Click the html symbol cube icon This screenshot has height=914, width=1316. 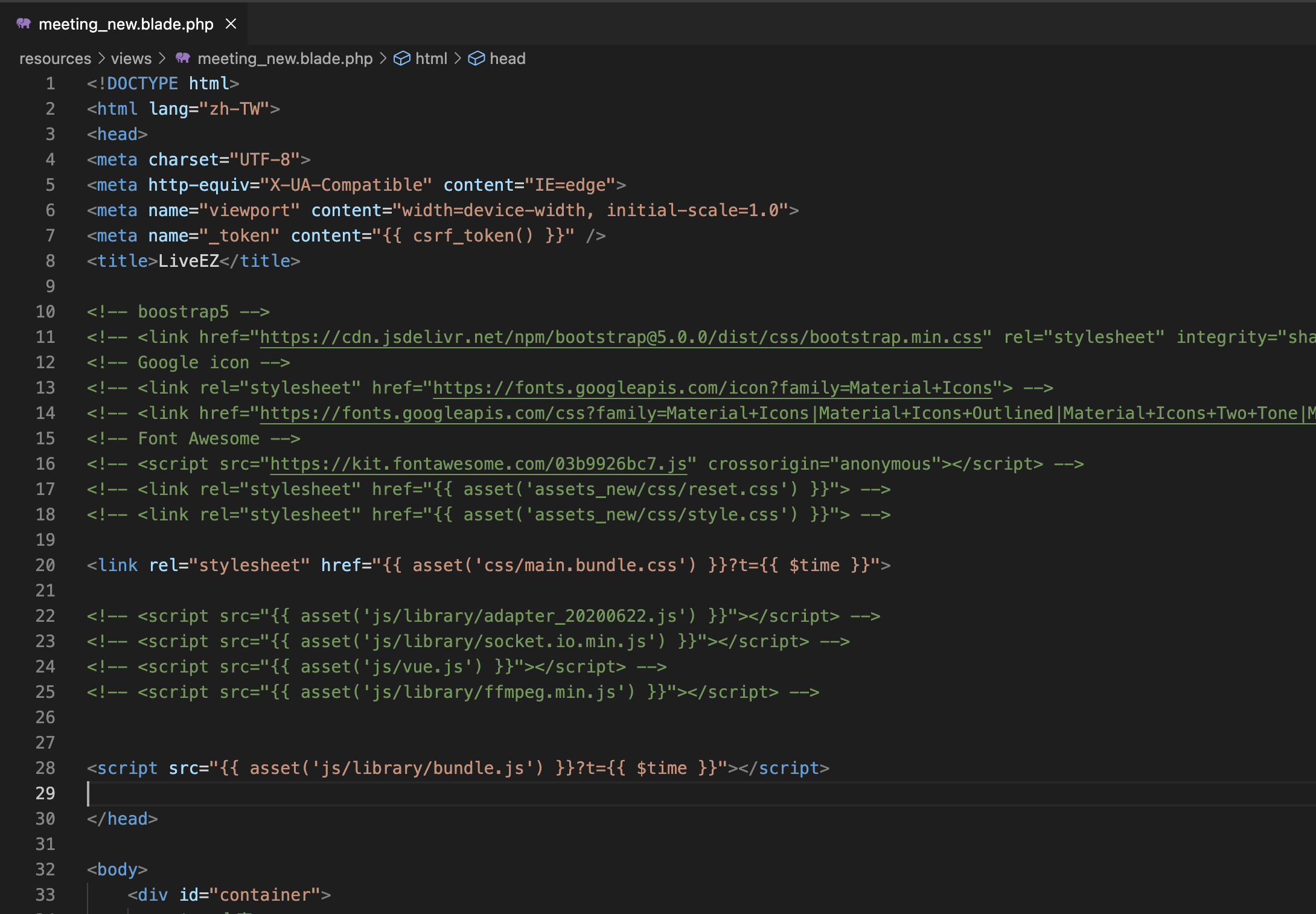pyautogui.click(x=402, y=59)
